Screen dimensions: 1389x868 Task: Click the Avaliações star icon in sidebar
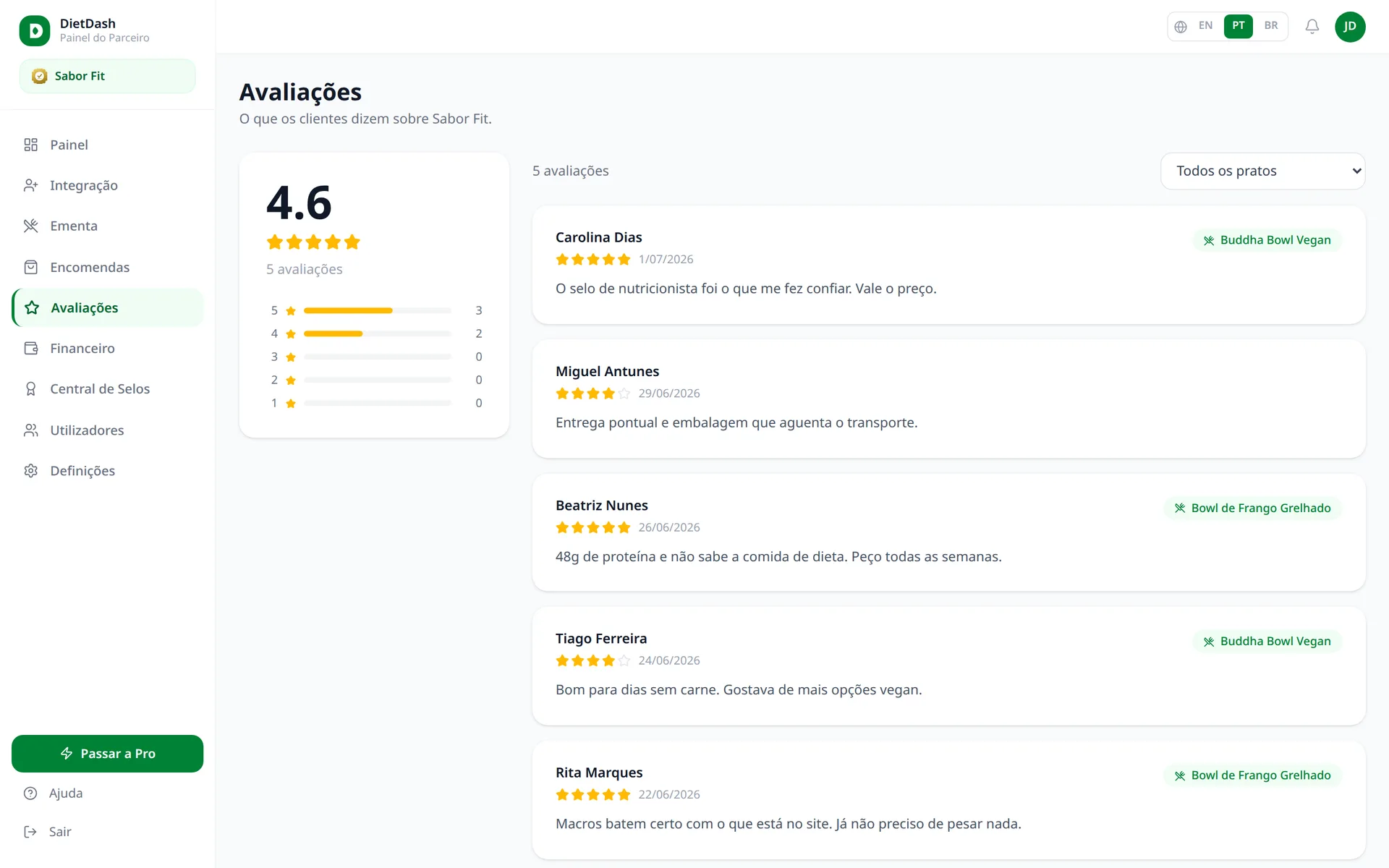click(32, 307)
